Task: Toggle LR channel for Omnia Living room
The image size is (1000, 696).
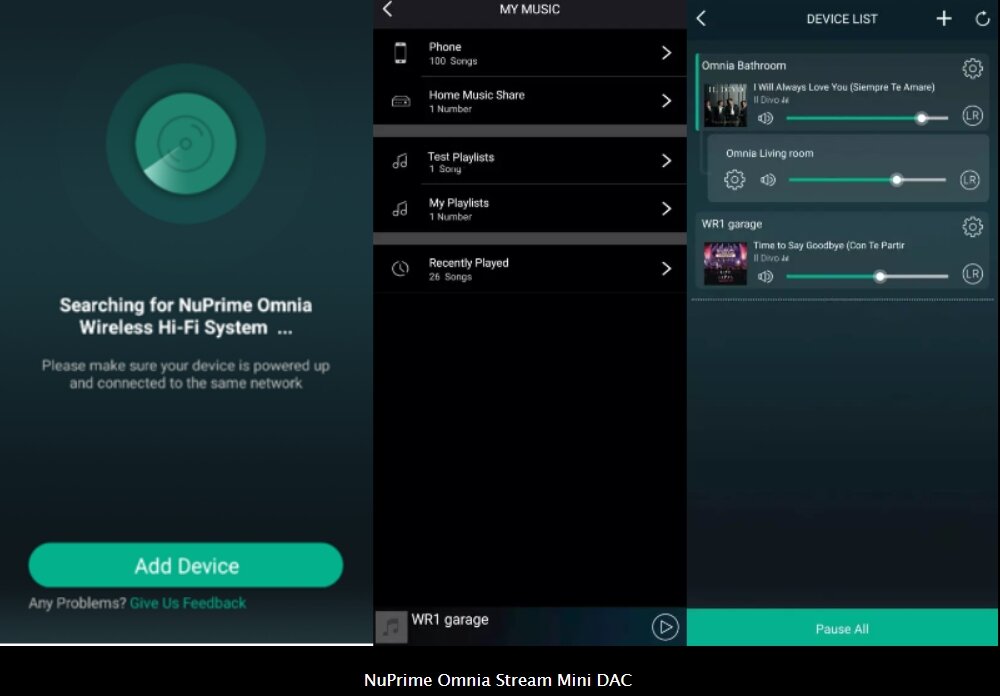Action: point(969,180)
